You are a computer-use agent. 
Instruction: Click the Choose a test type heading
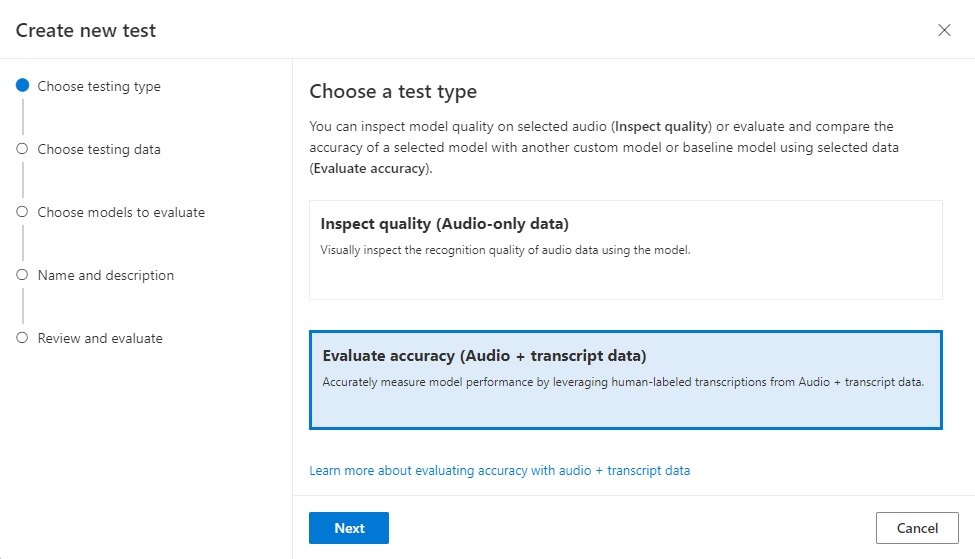[393, 92]
